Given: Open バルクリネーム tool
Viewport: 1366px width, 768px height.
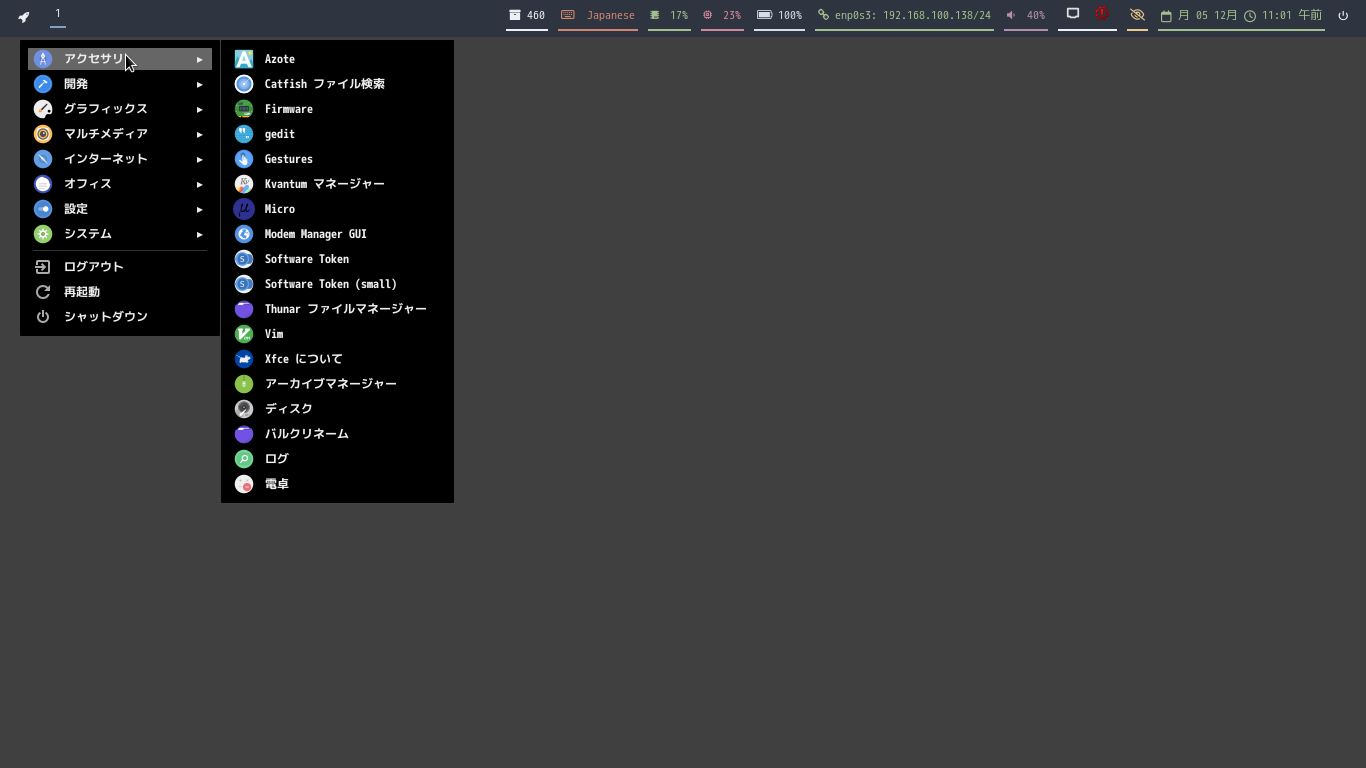Looking at the screenshot, I should (x=337, y=434).
